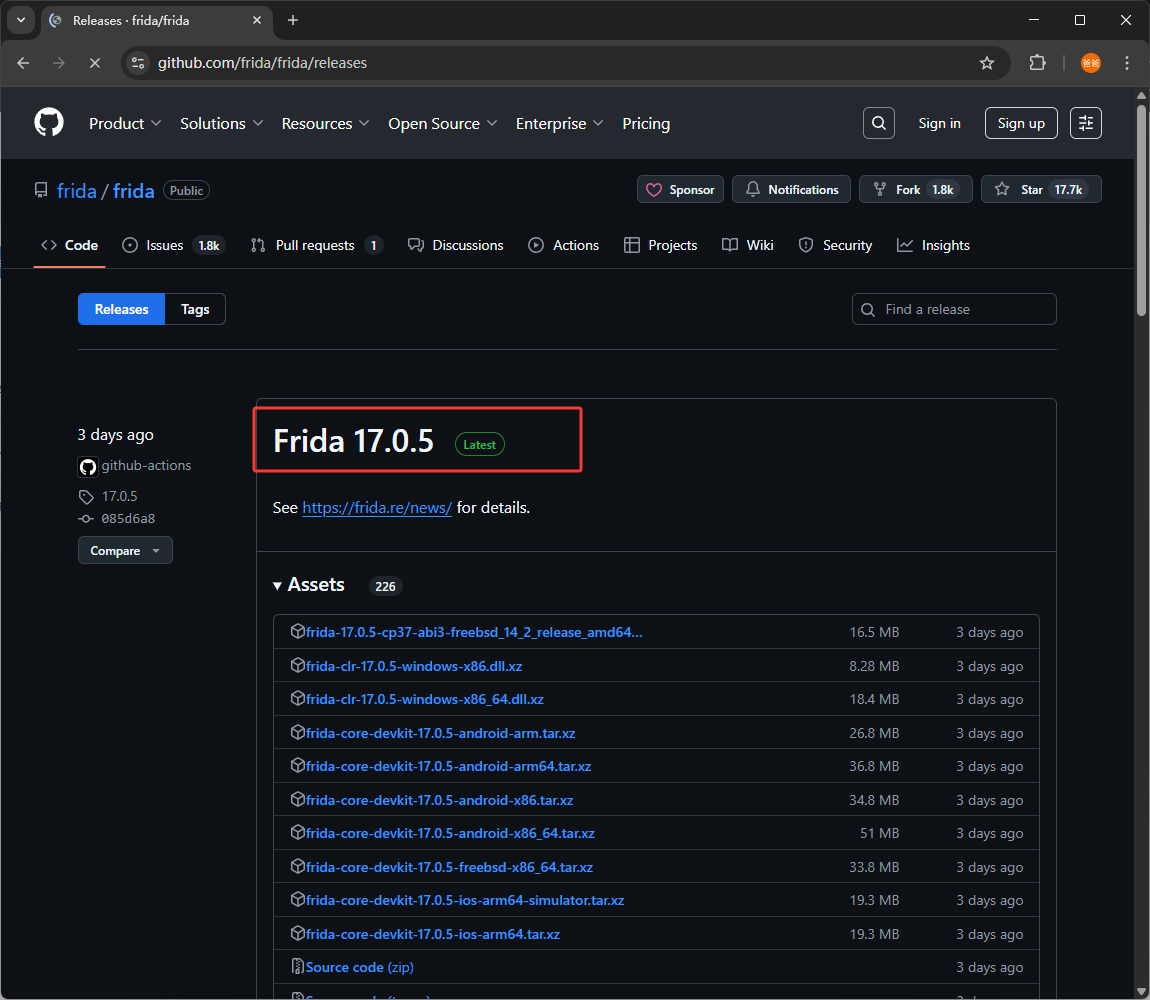Image resolution: width=1150 pixels, height=1000 pixels.
Task: Switch to the Tags view
Action: tap(195, 309)
